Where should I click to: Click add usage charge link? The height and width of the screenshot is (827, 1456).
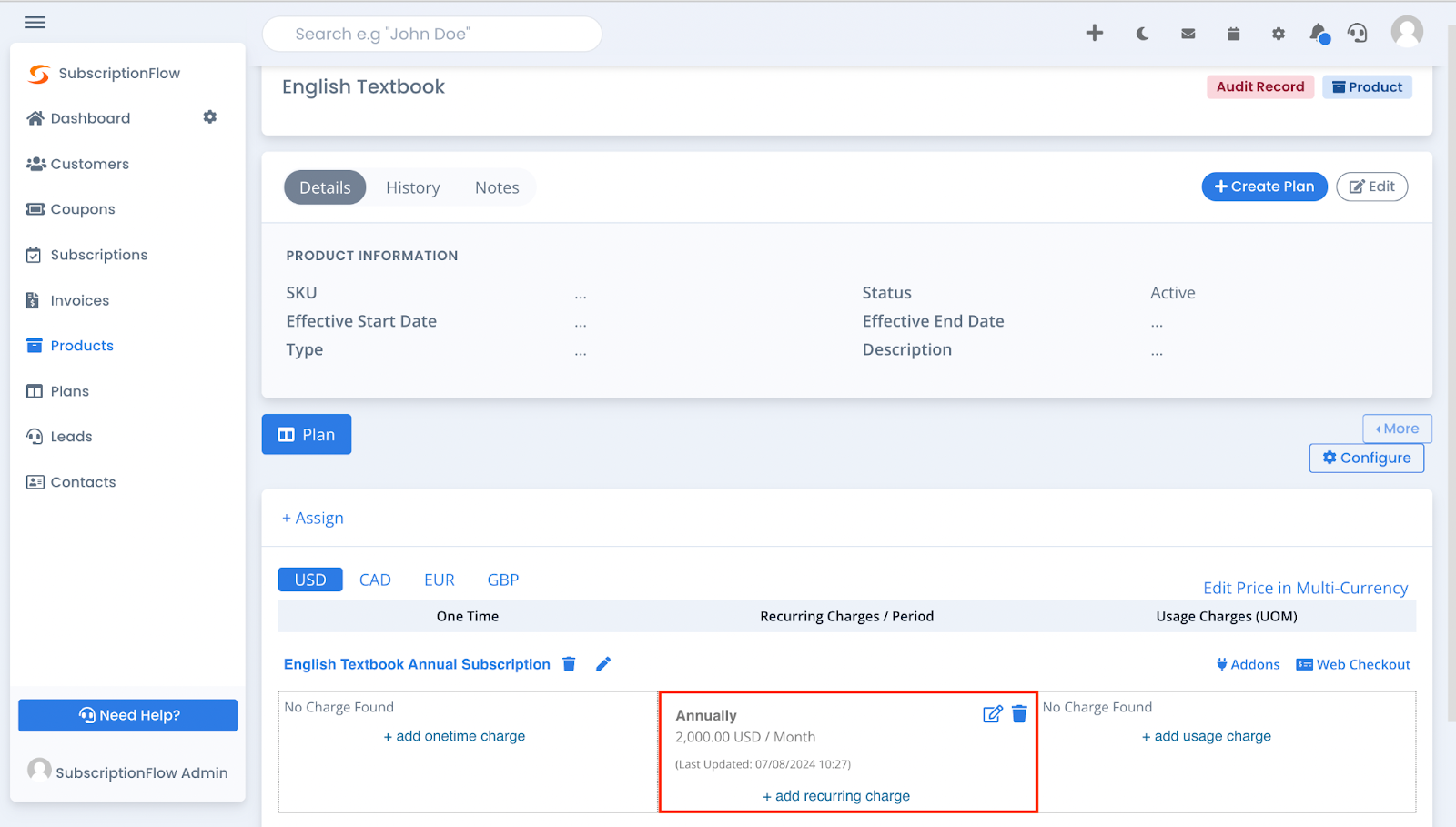click(x=1207, y=736)
